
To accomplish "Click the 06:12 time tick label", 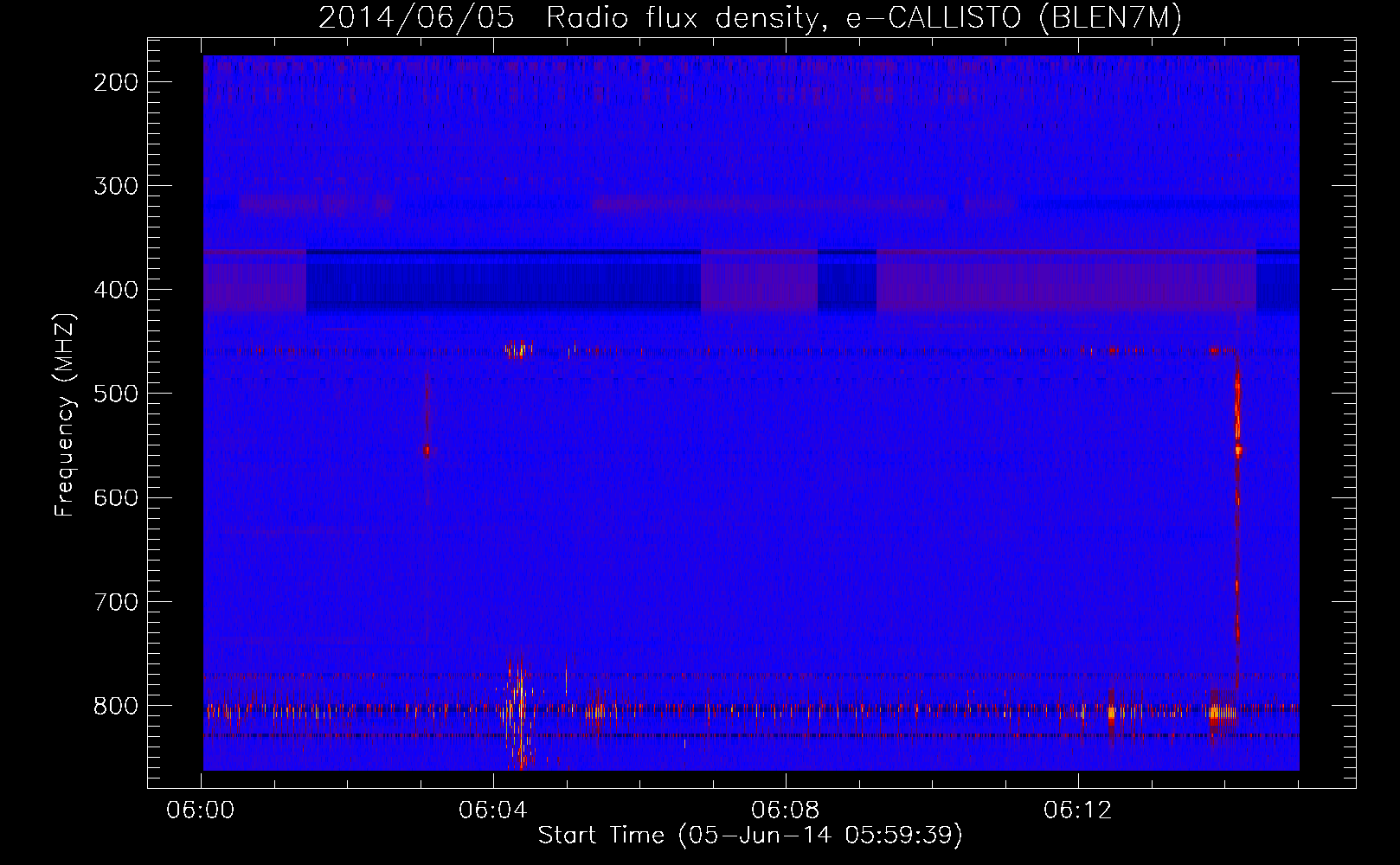I will [1078, 811].
